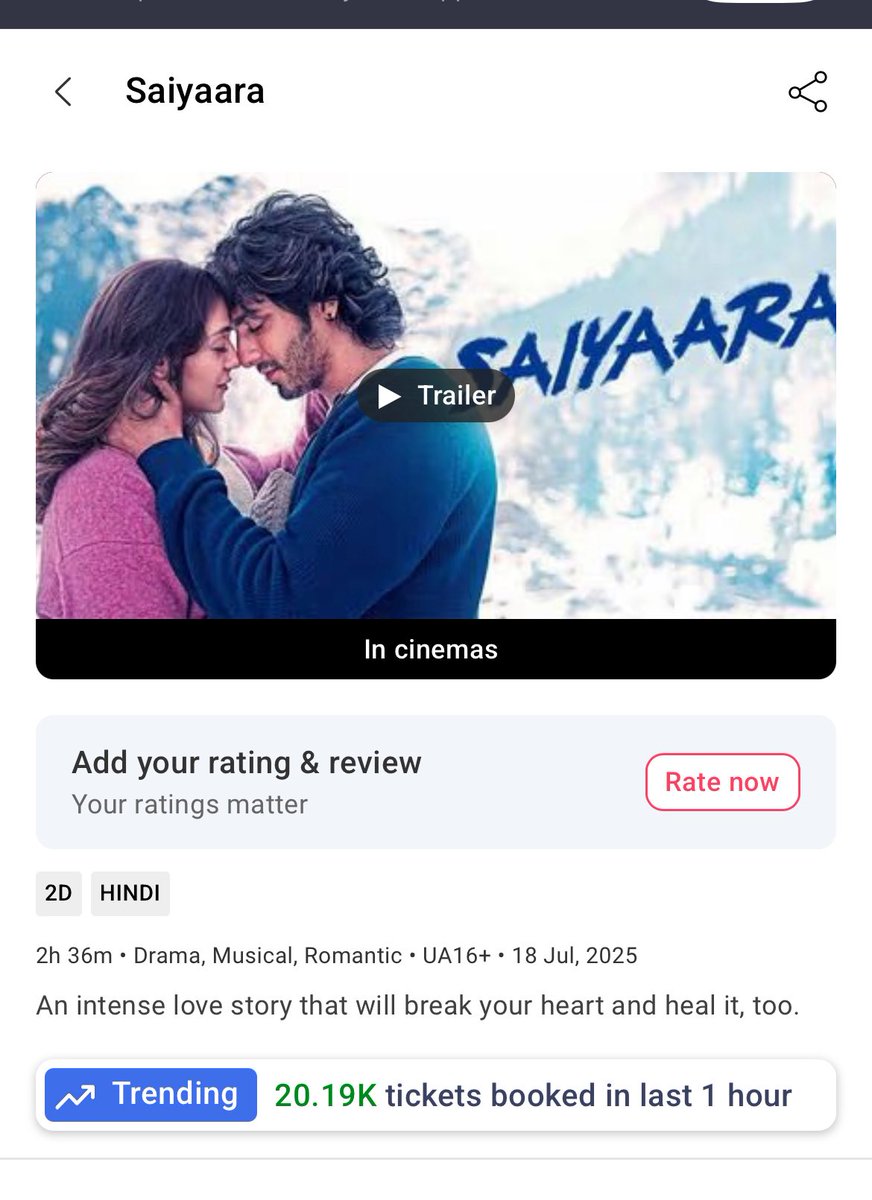Tap the Drama, Musical, Romantic genres
Screen dimensions: 872x1200
pyautogui.click(x=268, y=955)
